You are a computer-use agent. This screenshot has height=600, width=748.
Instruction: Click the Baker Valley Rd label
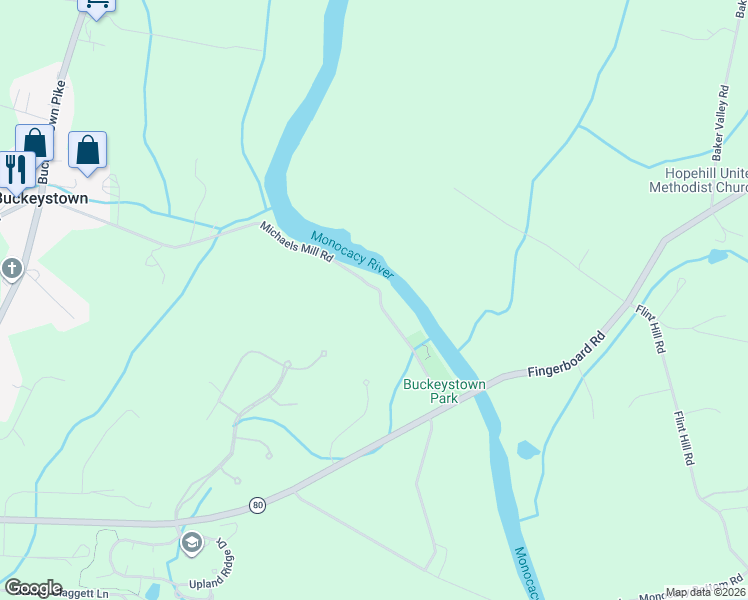point(720,123)
